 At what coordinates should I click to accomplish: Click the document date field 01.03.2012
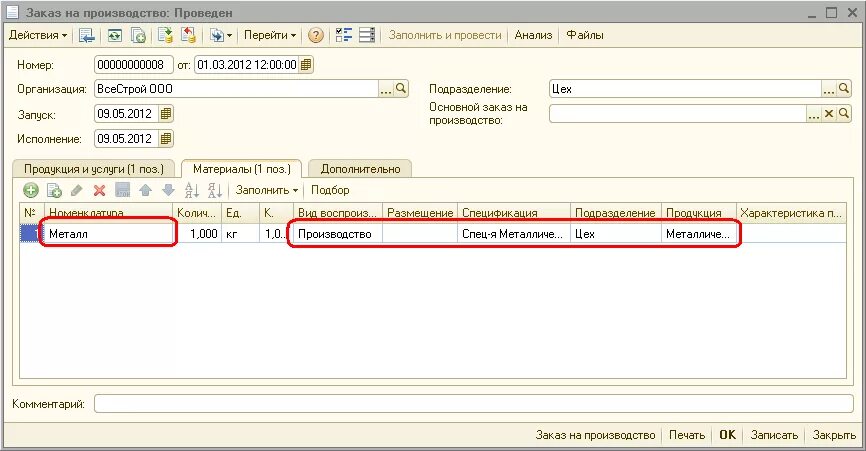(246, 65)
